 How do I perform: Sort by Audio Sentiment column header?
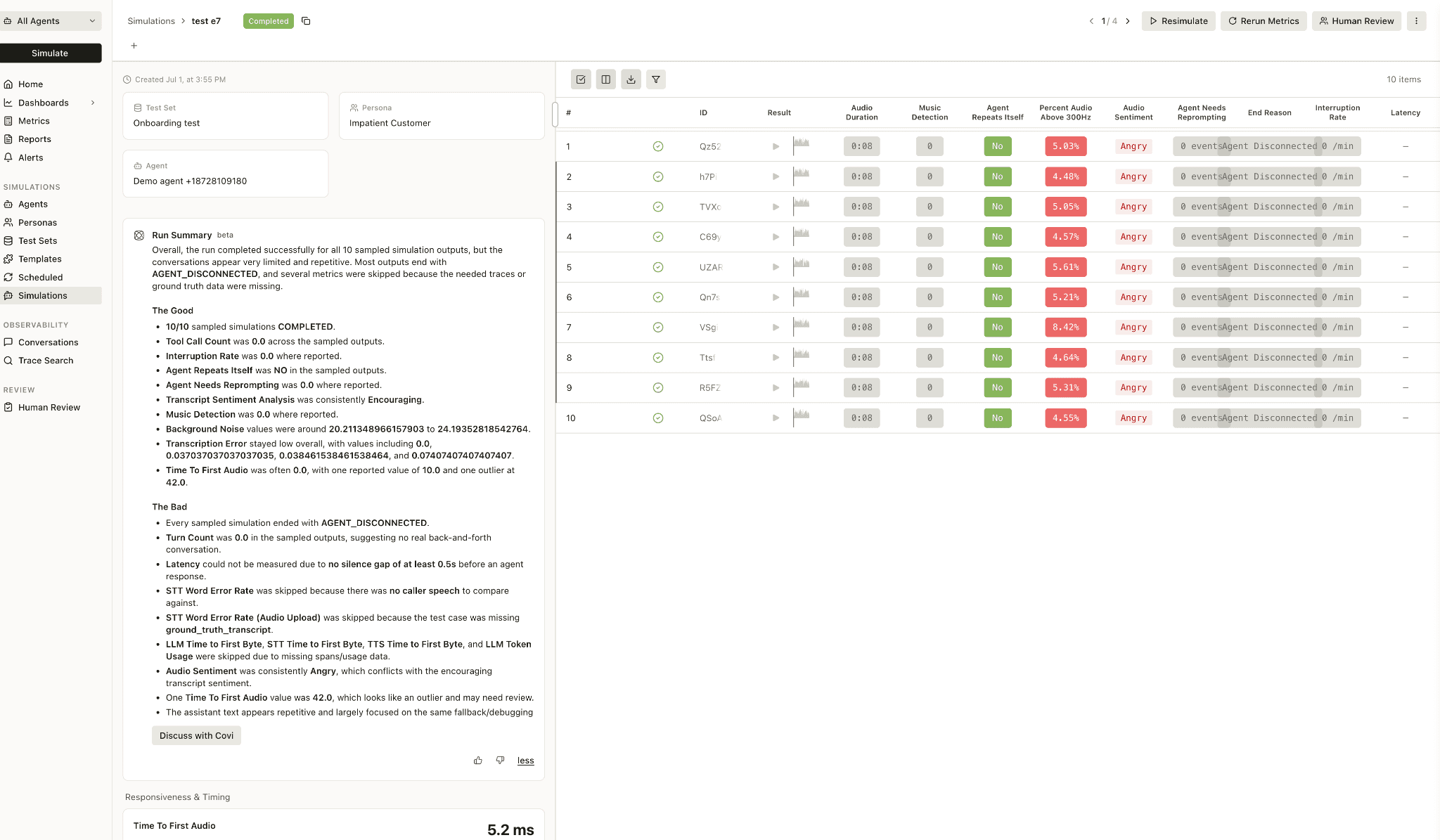click(1133, 112)
